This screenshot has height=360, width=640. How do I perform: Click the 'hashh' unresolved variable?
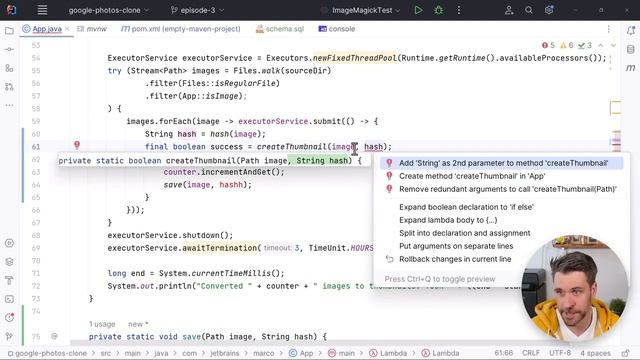[231, 185]
